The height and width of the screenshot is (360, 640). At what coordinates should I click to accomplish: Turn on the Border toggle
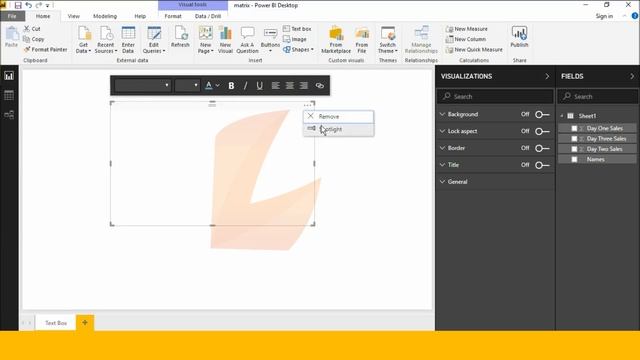(x=542, y=148)
